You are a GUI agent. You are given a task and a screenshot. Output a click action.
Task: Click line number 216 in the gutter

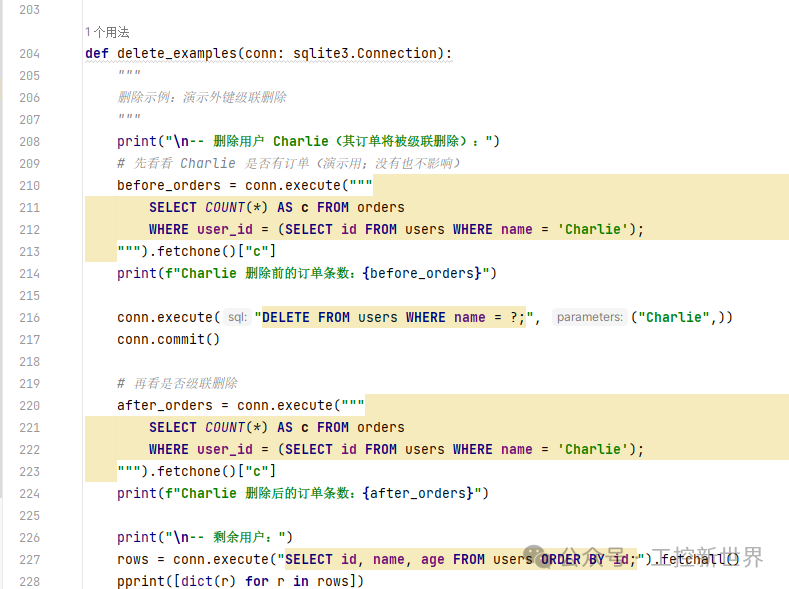29,317
